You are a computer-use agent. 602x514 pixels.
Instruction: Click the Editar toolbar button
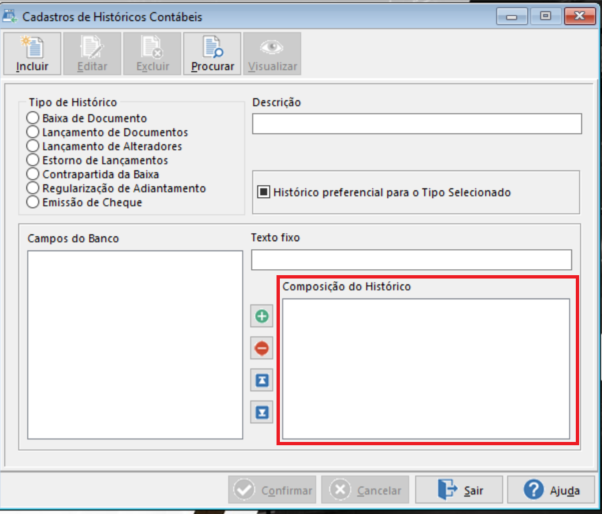(x=92, y=53)
